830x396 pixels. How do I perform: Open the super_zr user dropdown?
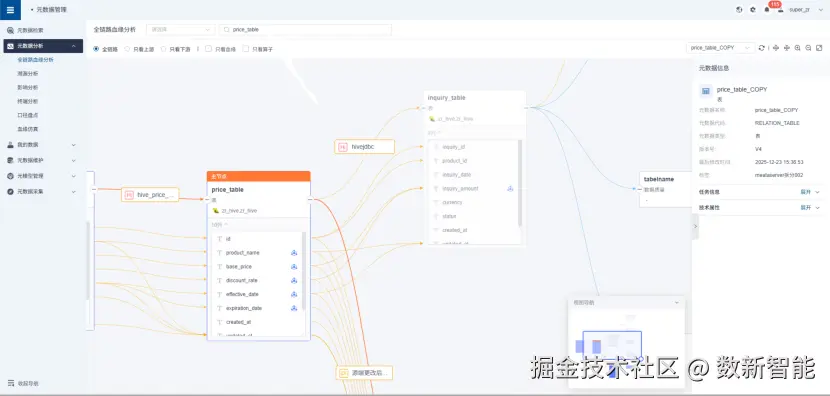click(x=806, y=10)
